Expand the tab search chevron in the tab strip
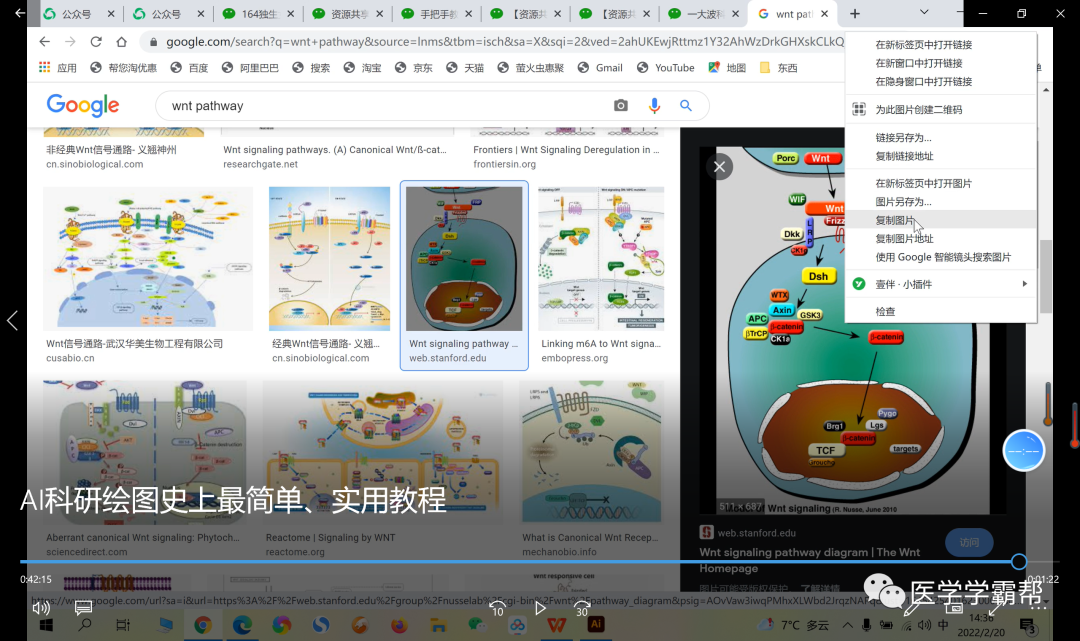The width and height of the screenshot is (1080, 641). pyautogui.click(x=924, y=13)
